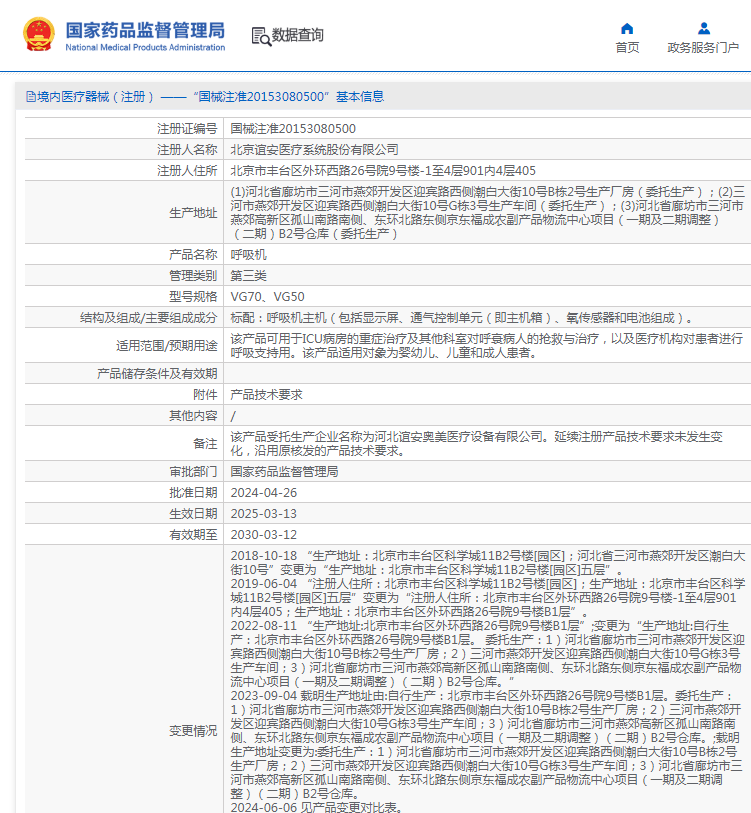The height and width of the screenshot is (813, 751).
Task: Click the approval date 2024-04-26
Action: coord(264,492)
